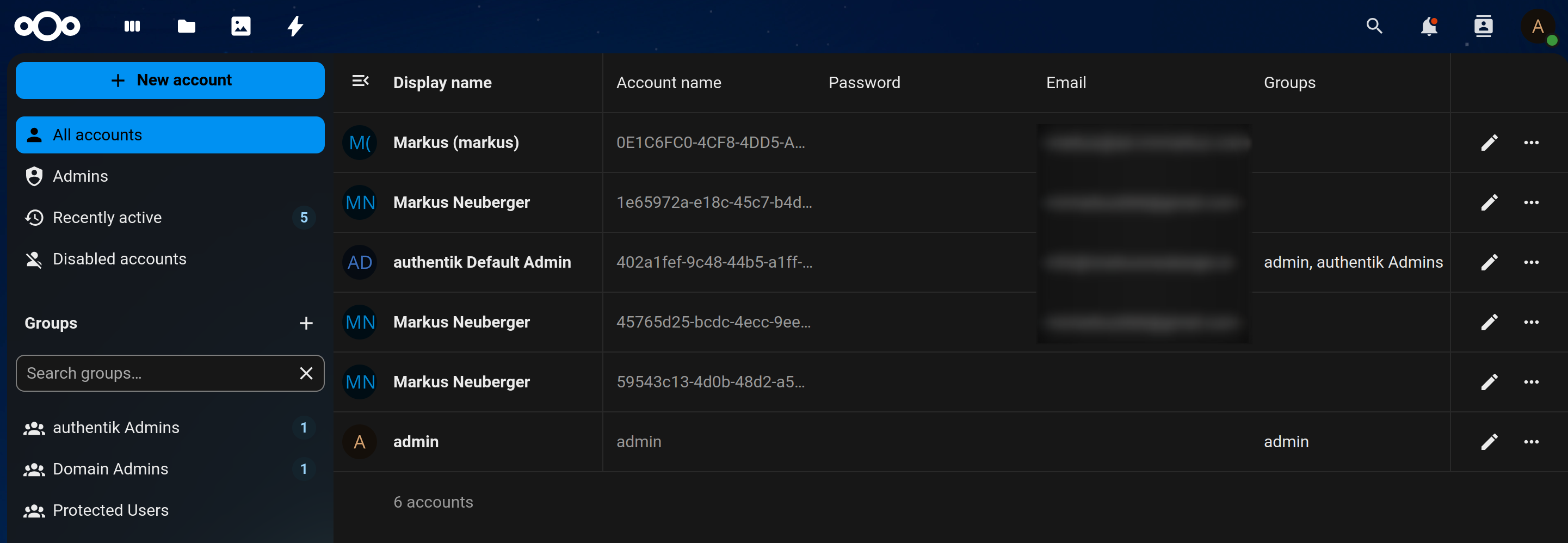Click the Search groups input field
Viewport: 1568px width, 543px height.
tap(155, 373)
